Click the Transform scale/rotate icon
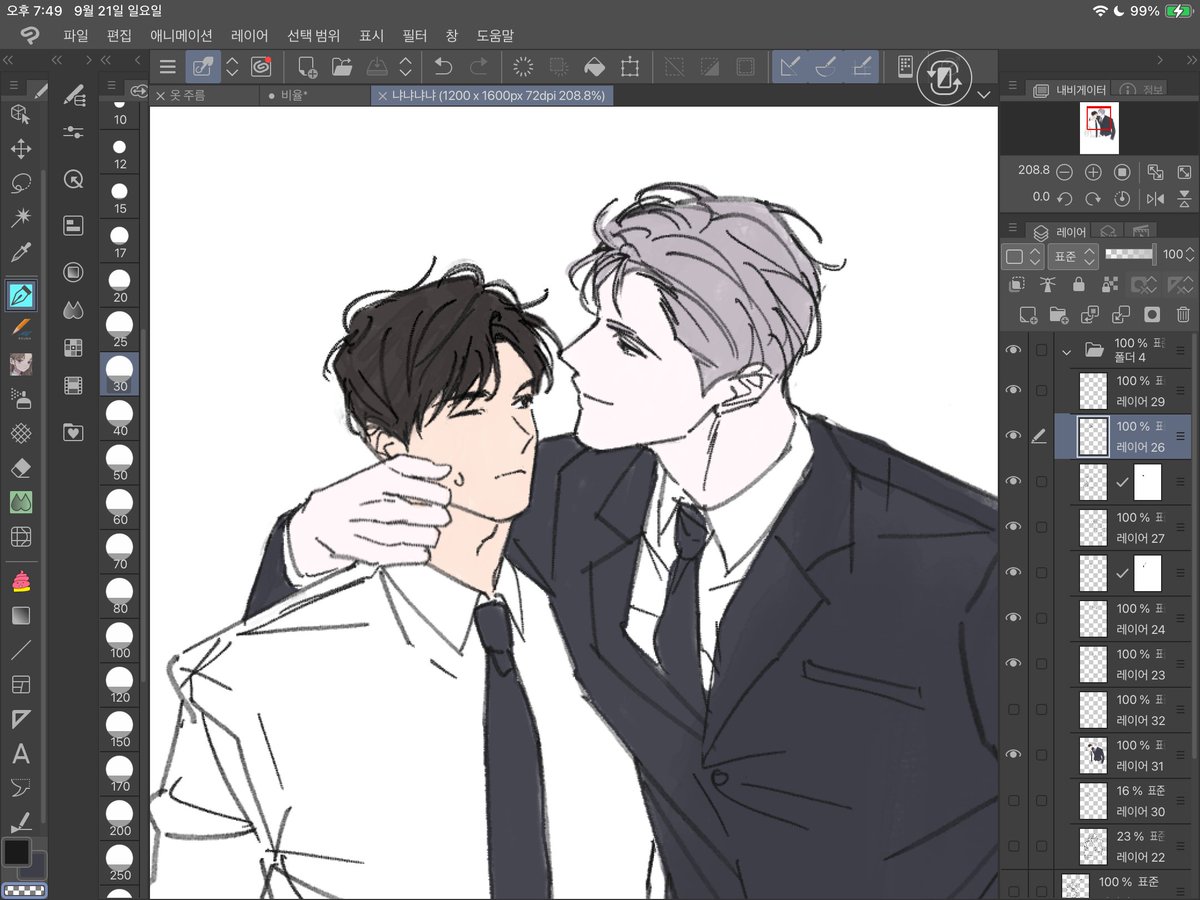Image resolution: width=1200 pixels, height=900 pixels. point(629,67)
